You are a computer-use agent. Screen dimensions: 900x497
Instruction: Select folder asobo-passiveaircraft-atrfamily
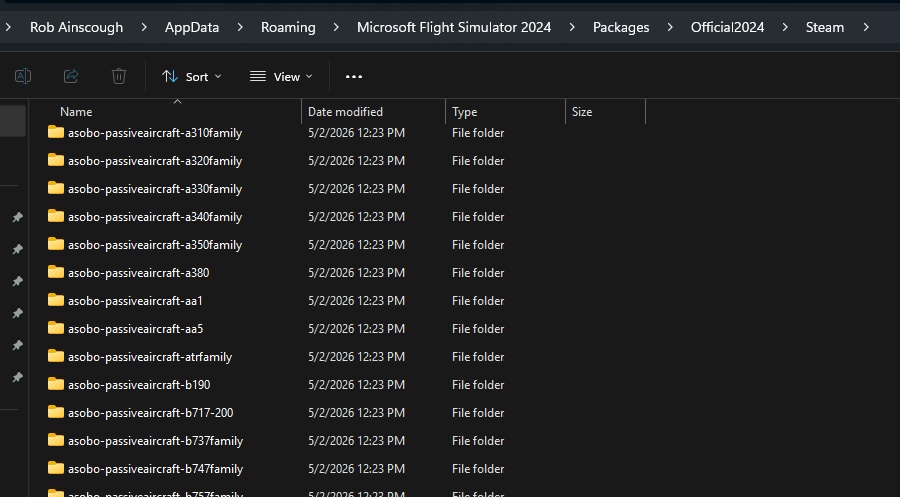[150, 357]
